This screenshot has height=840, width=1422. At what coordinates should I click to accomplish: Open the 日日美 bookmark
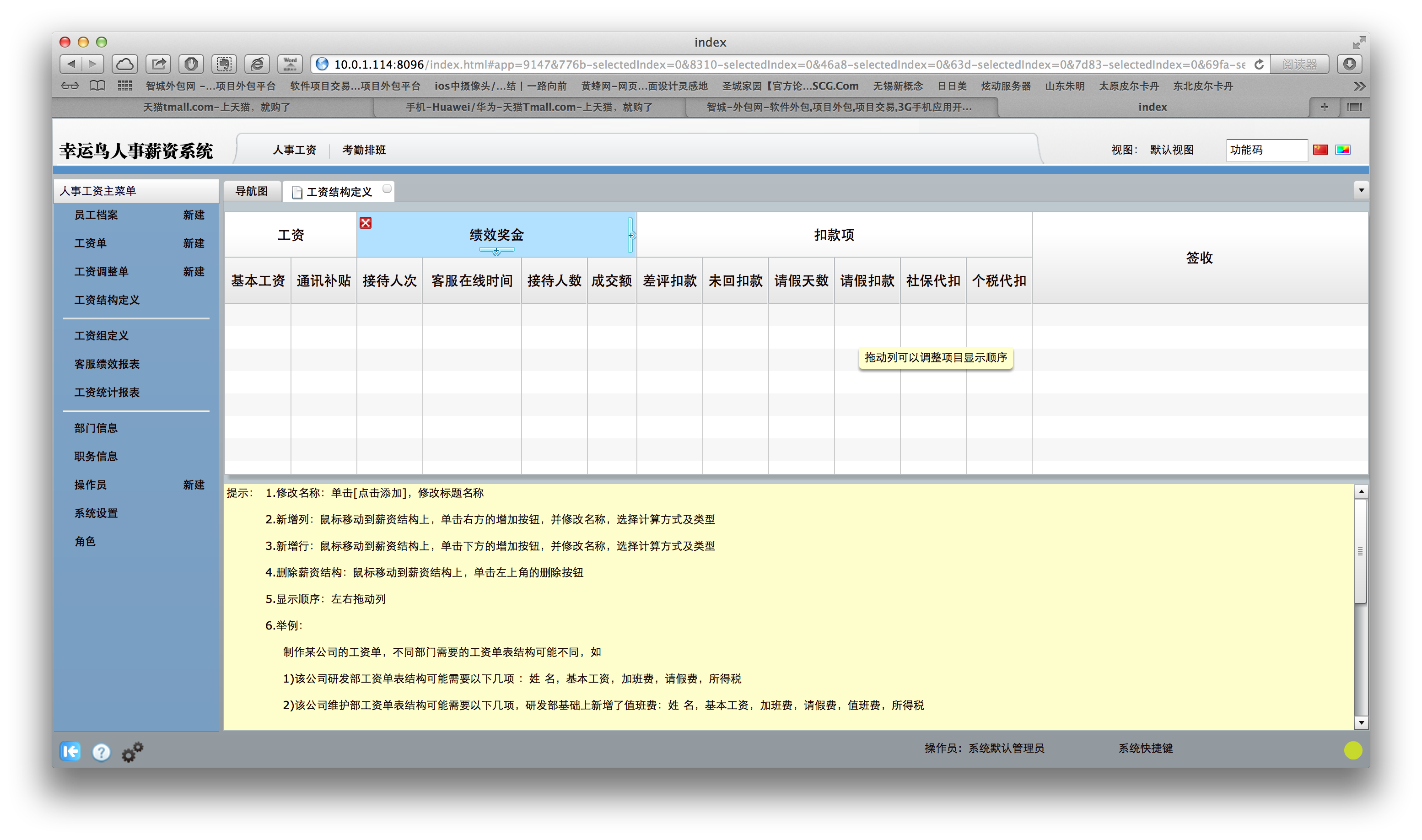(x=952, y=86)
